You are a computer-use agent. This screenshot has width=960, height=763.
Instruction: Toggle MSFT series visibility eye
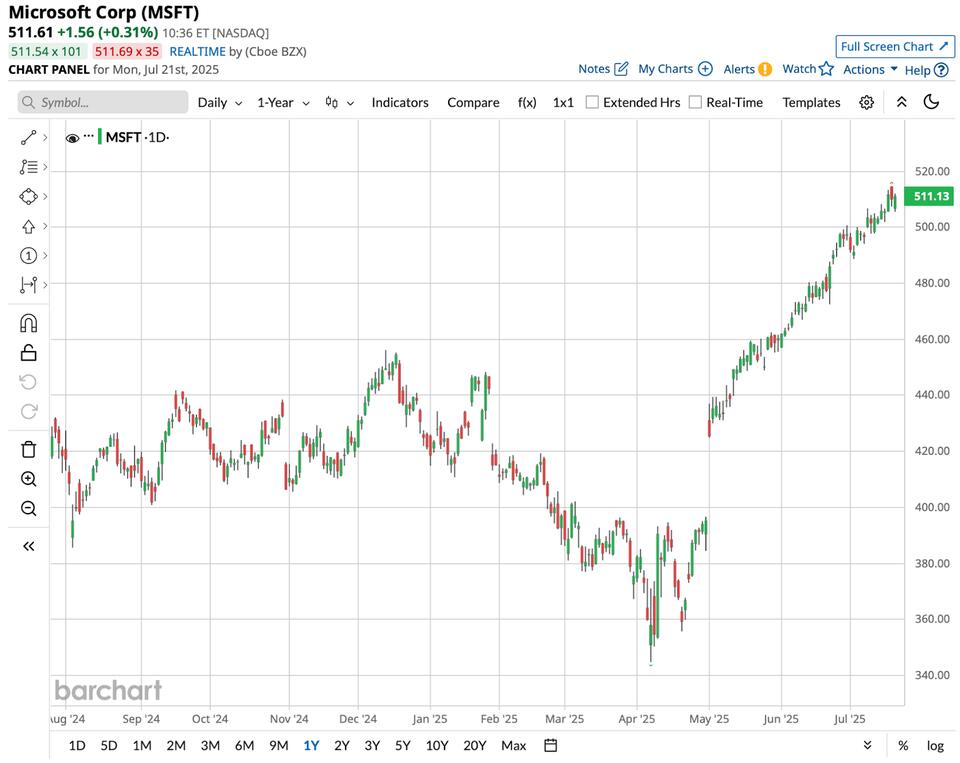click(x=72, y=138)
